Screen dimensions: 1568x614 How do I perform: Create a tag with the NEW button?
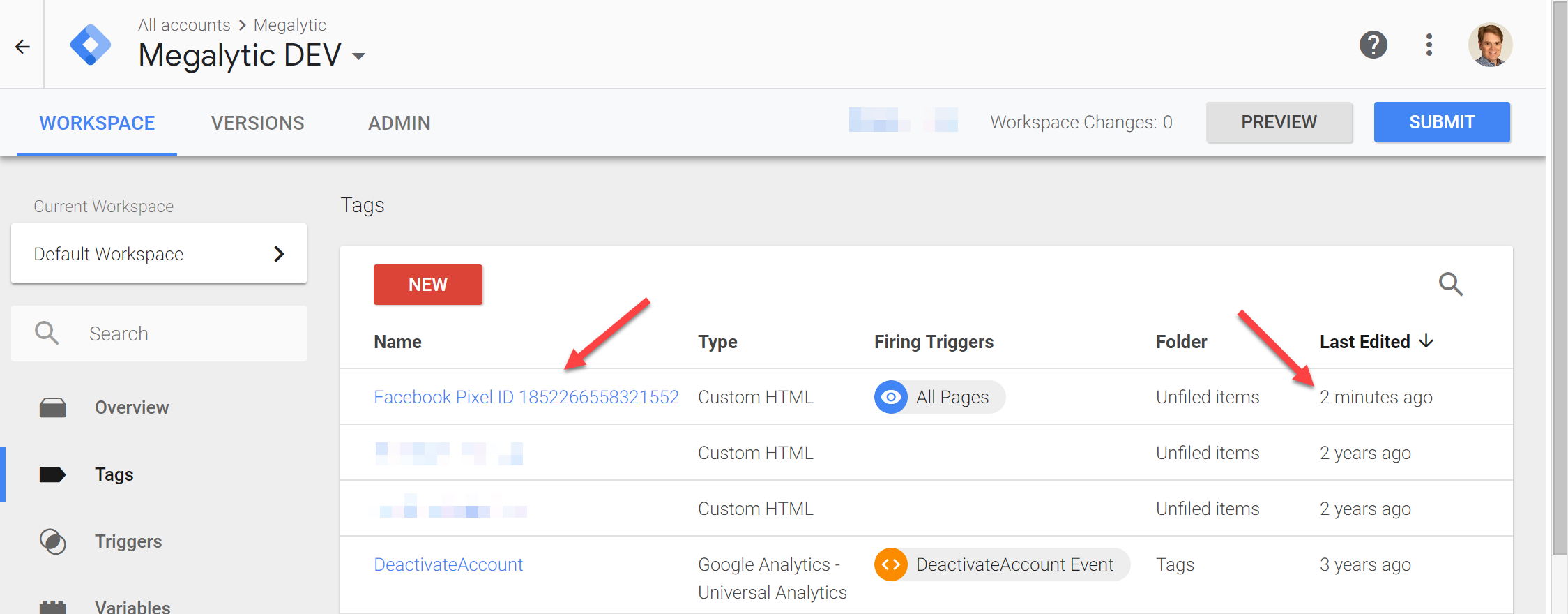(427, 285)
